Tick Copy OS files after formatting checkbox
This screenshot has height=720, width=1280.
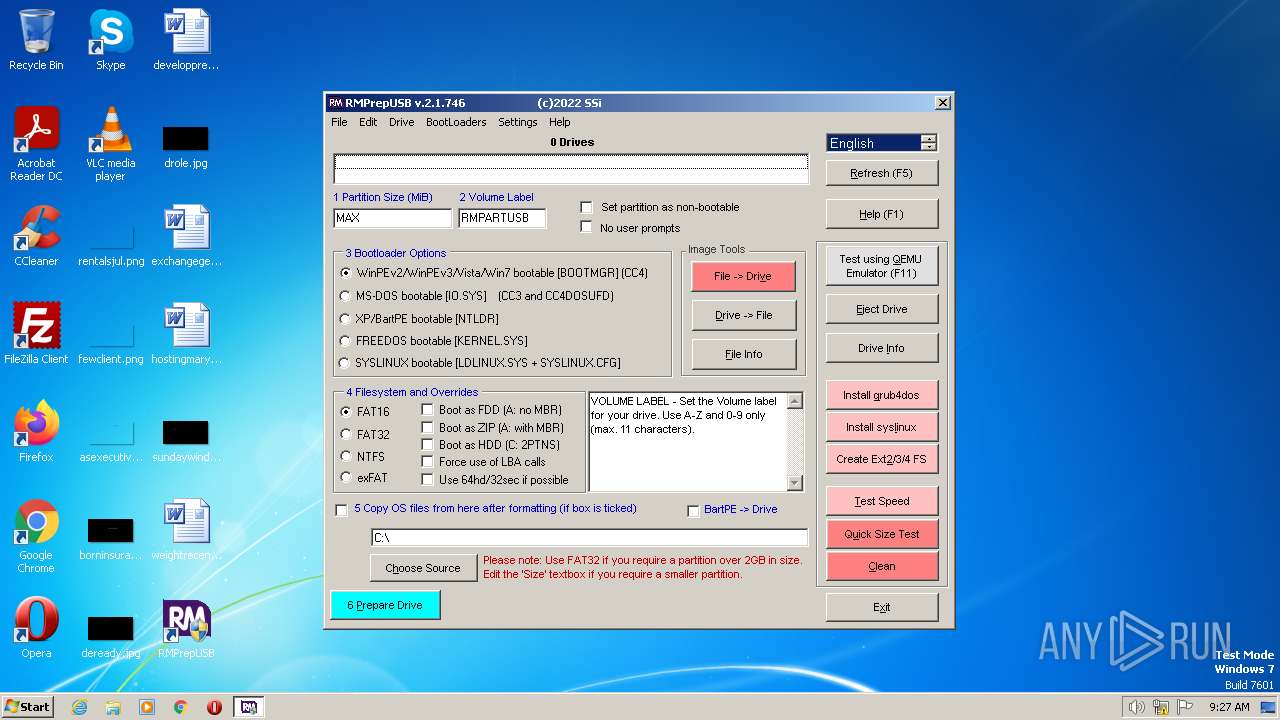342,510
